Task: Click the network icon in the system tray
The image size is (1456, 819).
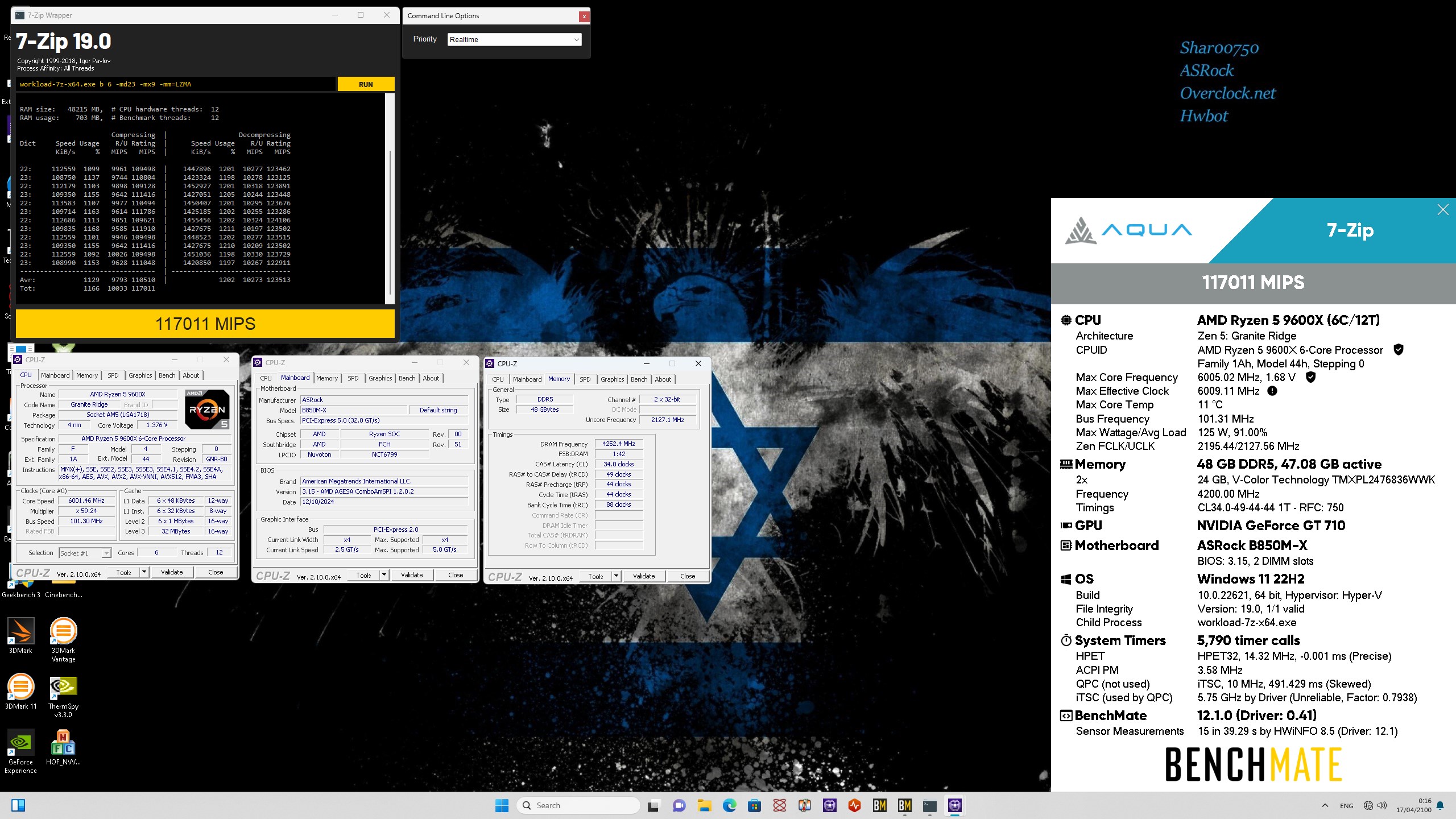Action: pos(1368,805)
